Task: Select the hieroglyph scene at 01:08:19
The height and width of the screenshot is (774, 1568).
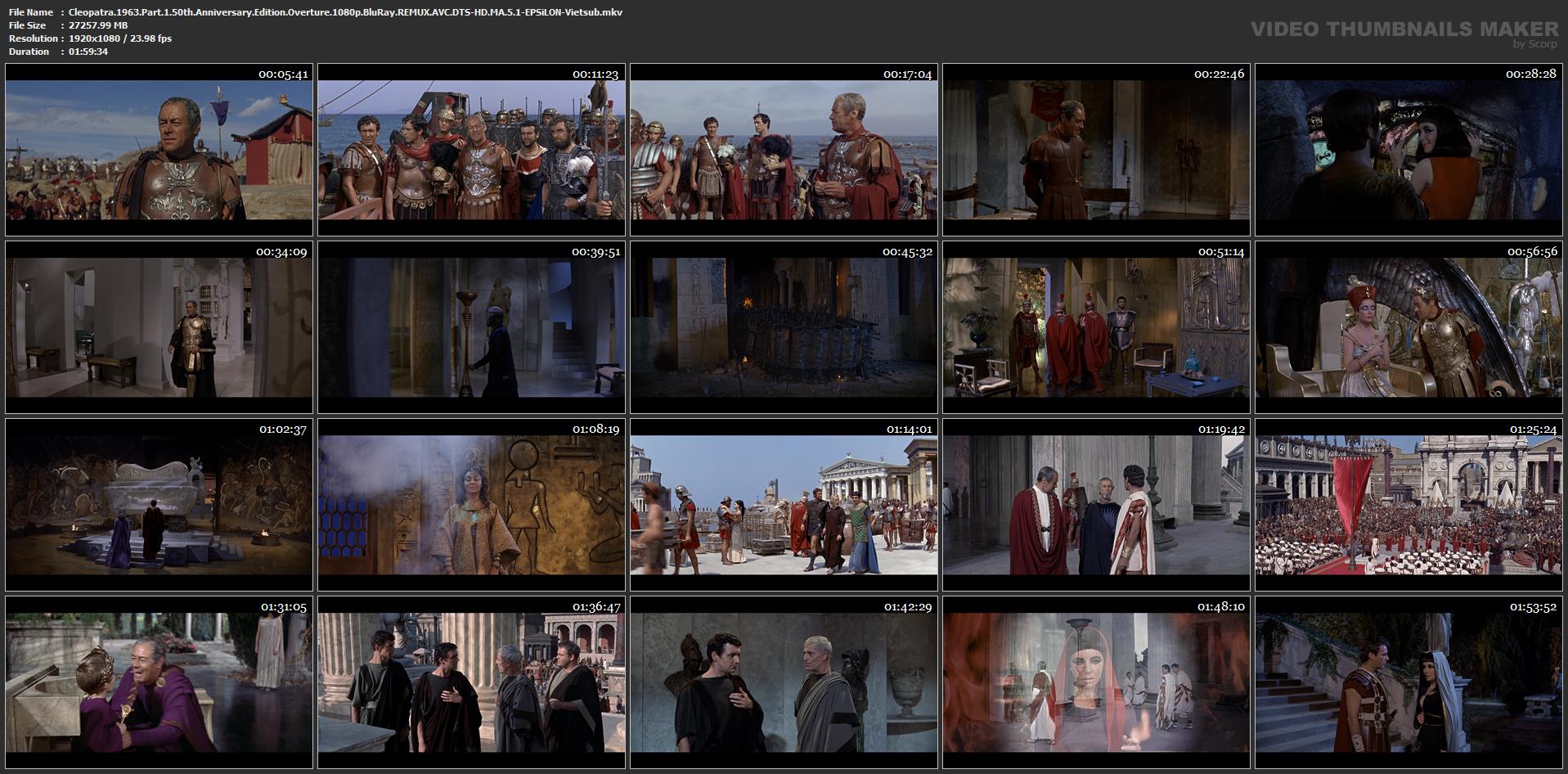Action: pos(471,505)
